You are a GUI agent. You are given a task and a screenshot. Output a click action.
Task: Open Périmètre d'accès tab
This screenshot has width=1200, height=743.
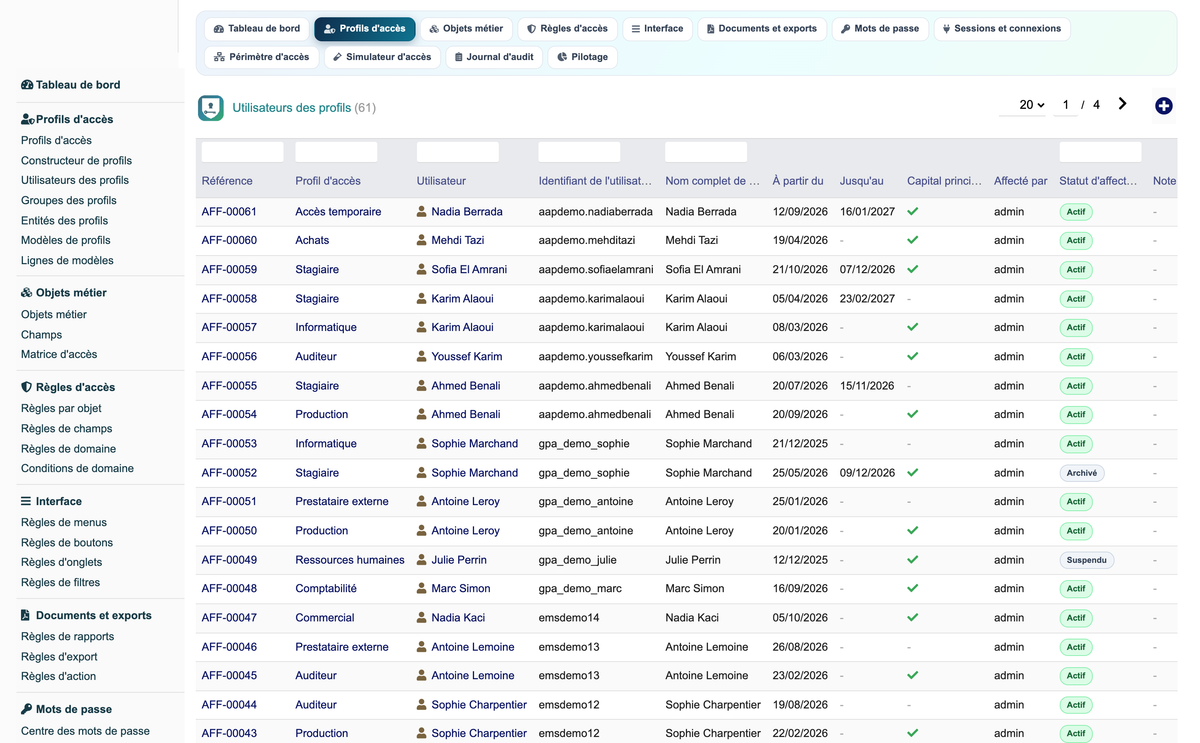click(x=262, y=57)
